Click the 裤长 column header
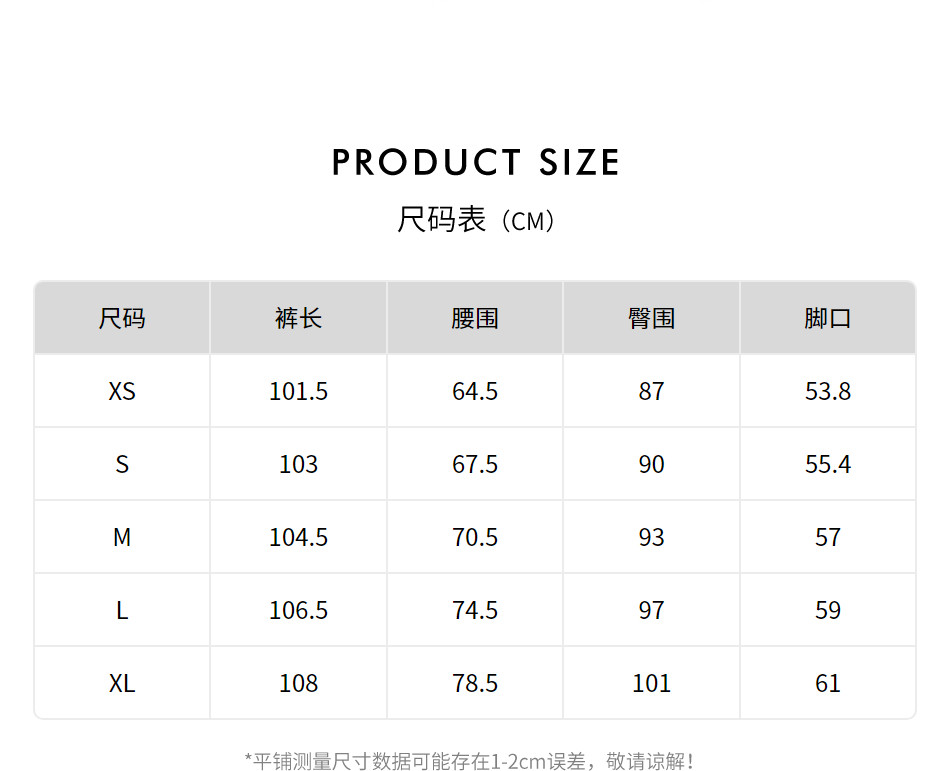The width and height of the screenshot is (950, 771). (x=298, y=318)
